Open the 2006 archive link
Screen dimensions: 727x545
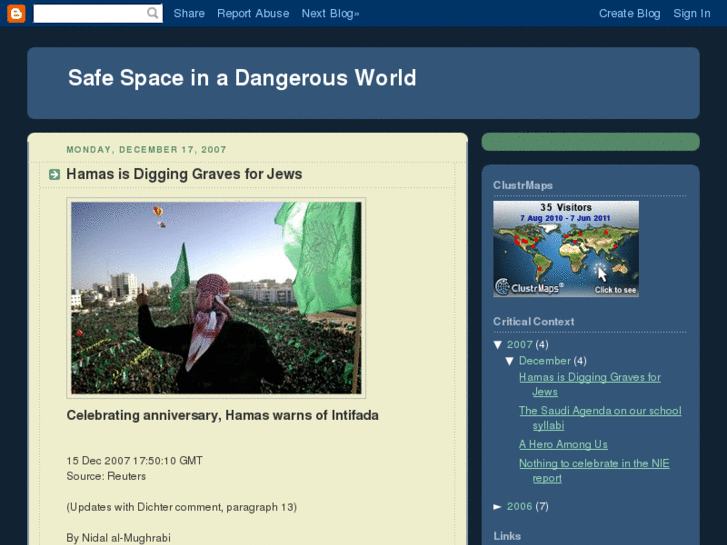point(519,507)
